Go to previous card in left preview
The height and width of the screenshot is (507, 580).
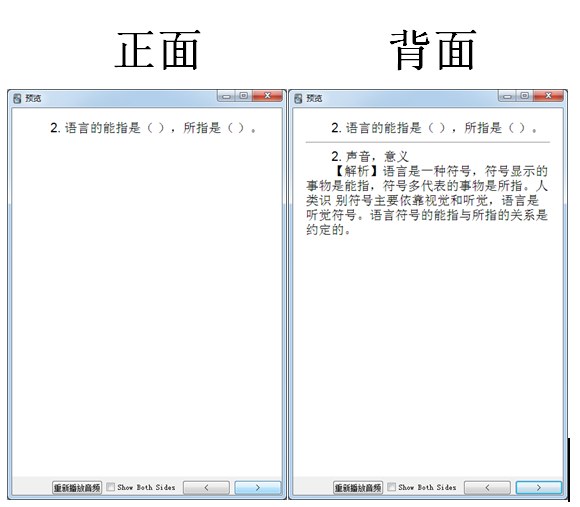pyautogui.click(x=206, y=487)
